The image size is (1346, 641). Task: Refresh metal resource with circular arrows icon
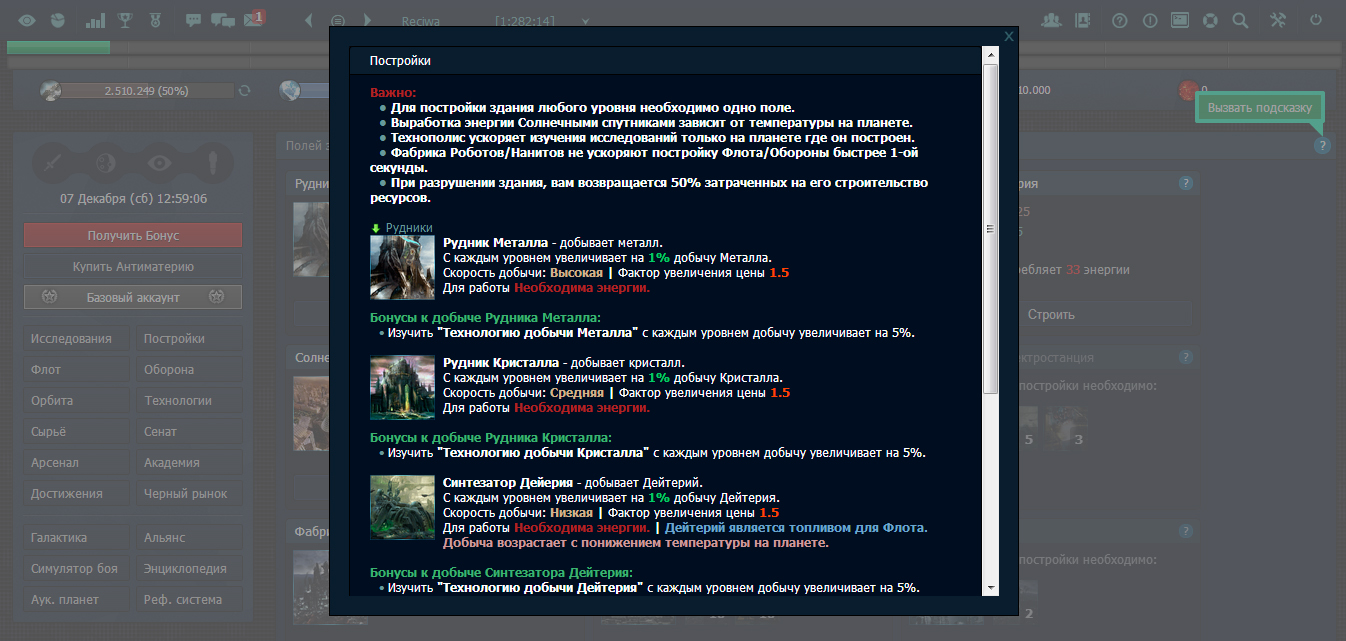[x=243, y=91]
